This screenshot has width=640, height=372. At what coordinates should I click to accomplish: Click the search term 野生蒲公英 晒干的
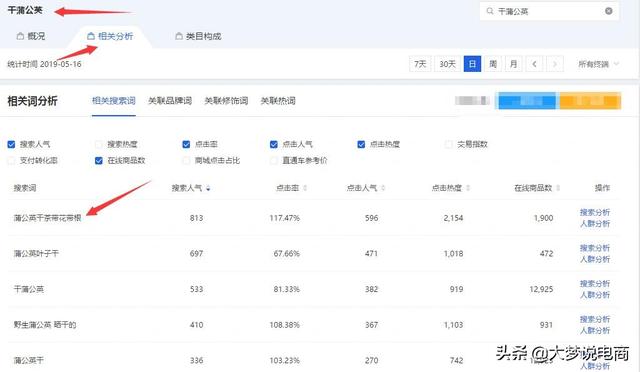point(45,325)
